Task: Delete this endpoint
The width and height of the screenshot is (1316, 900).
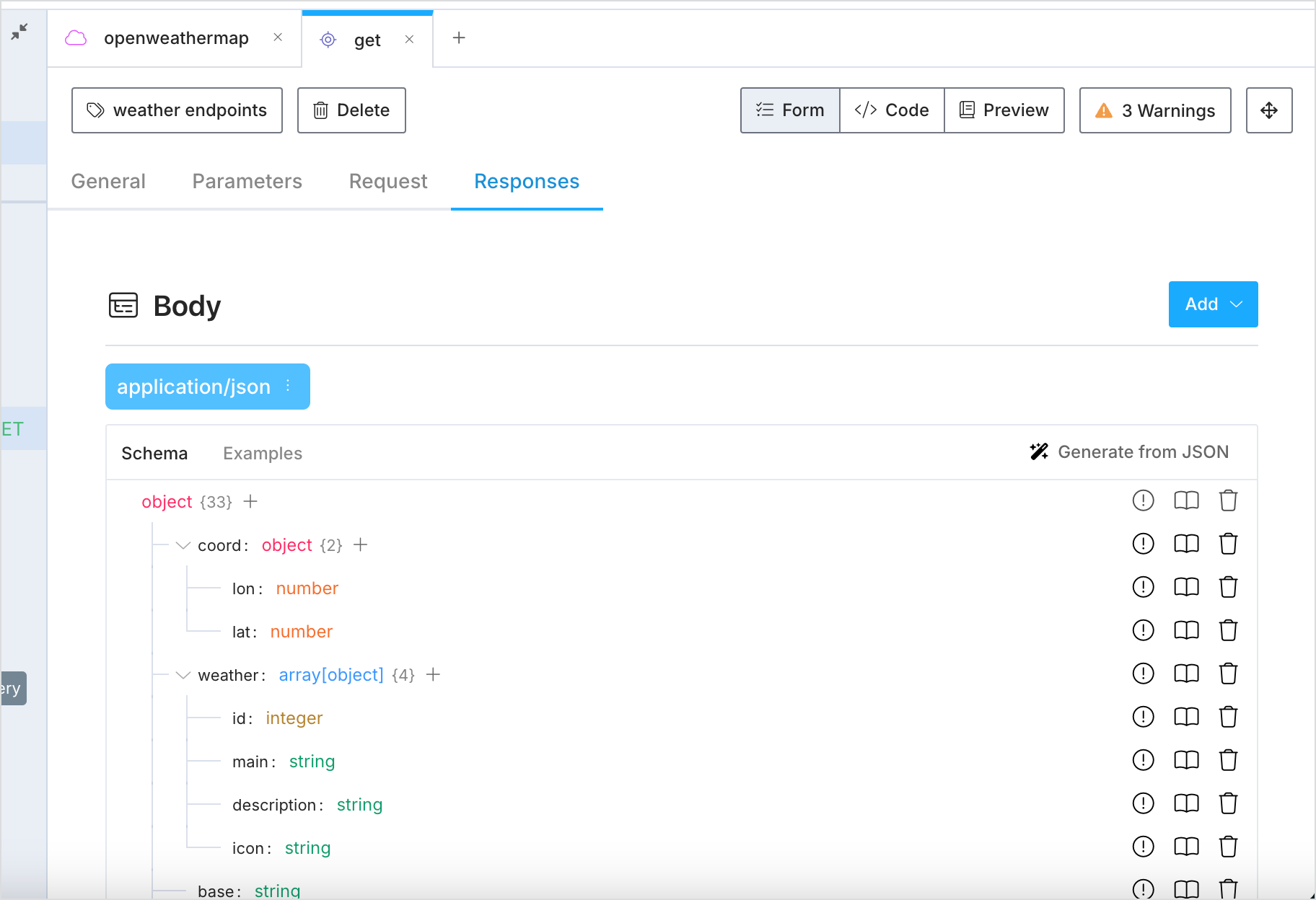Action: coord(351,110)
